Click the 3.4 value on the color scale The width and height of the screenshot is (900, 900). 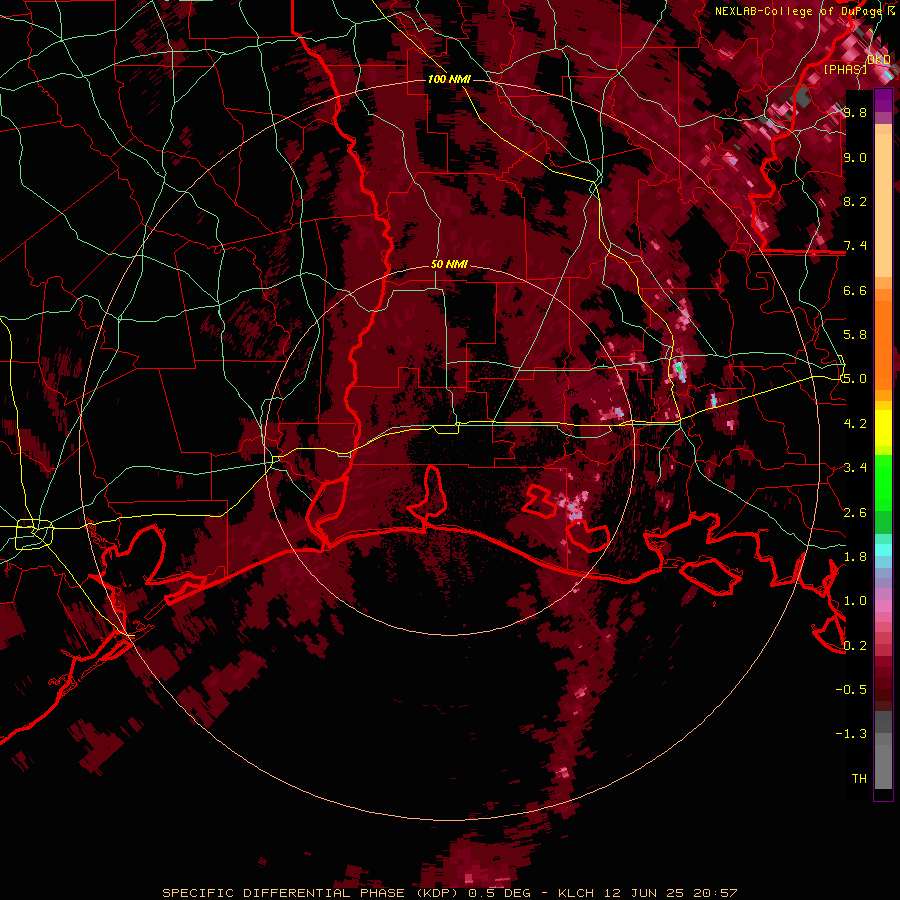tap(855, 468)
